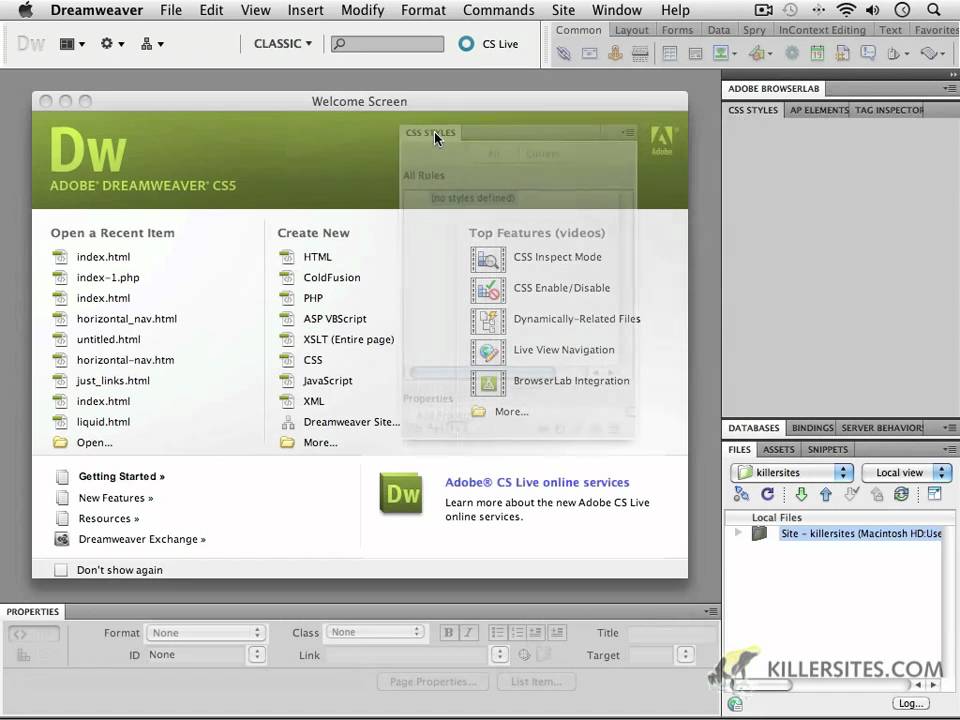Insert a Horizontal Rule

640,54
